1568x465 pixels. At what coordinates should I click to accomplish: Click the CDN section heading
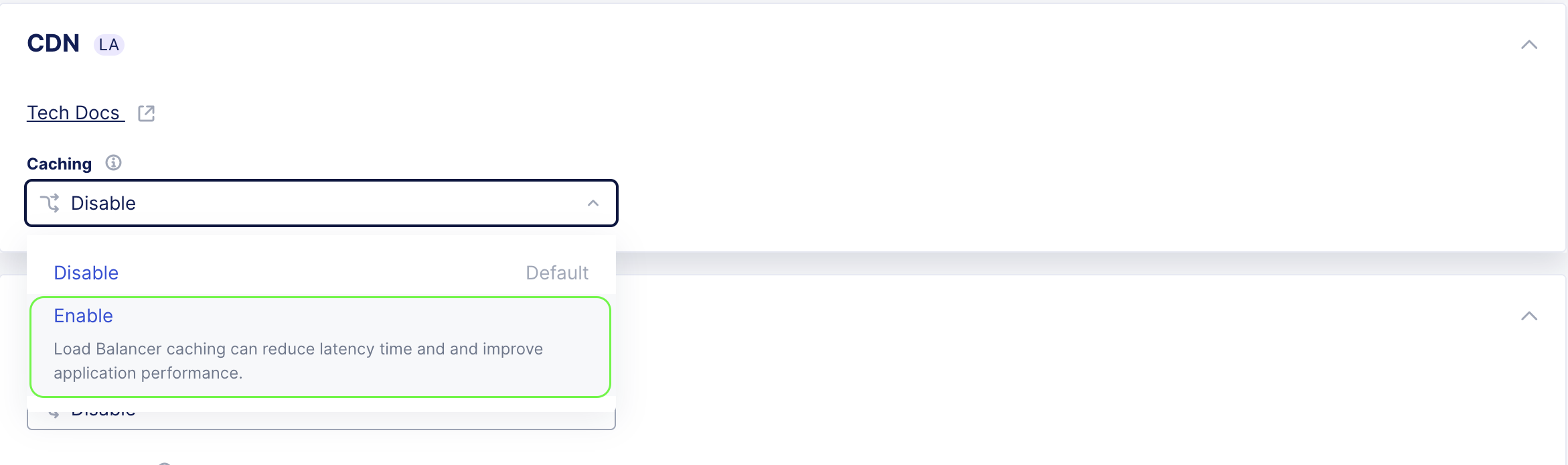[54, 43]
